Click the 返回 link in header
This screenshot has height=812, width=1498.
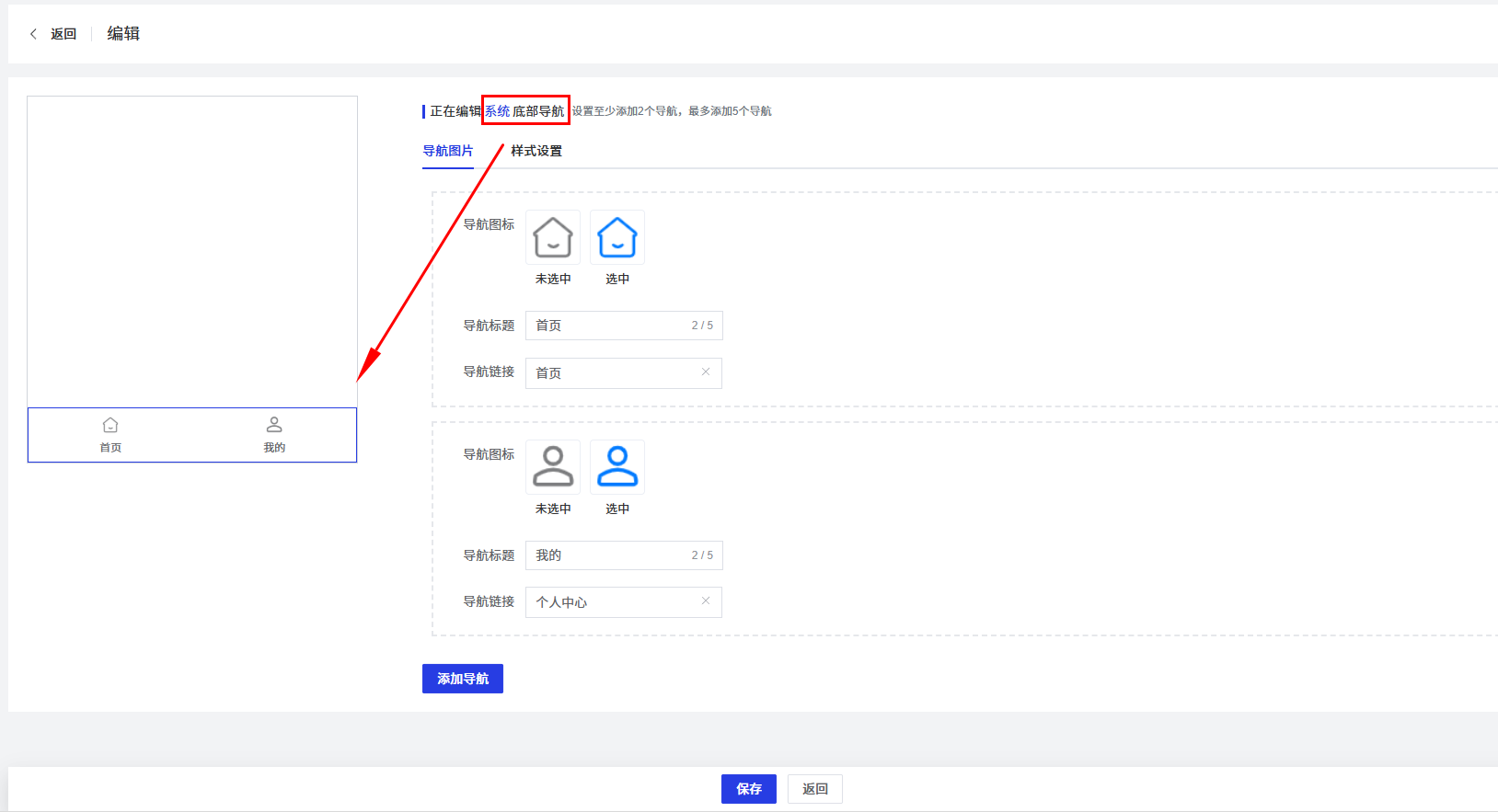pyautogui.click(x=63, y=34)
